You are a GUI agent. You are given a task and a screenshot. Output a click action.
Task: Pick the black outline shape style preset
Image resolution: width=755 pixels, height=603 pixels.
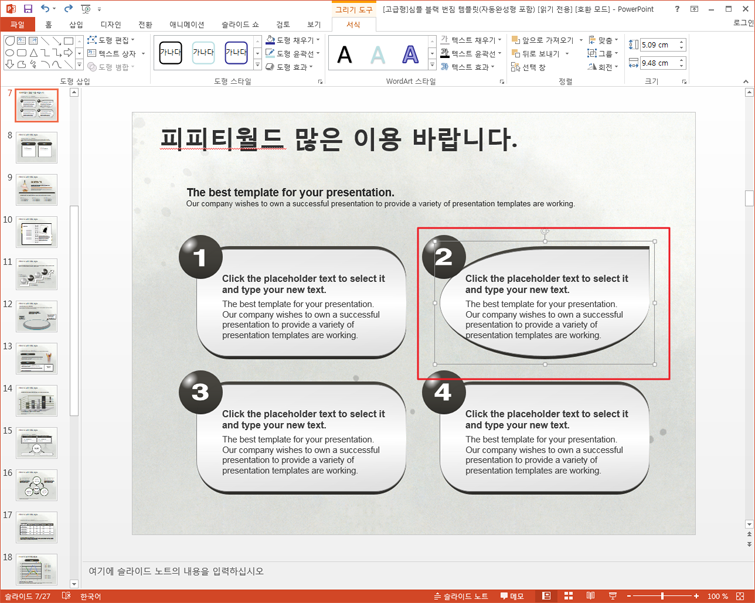coord(170,52)
